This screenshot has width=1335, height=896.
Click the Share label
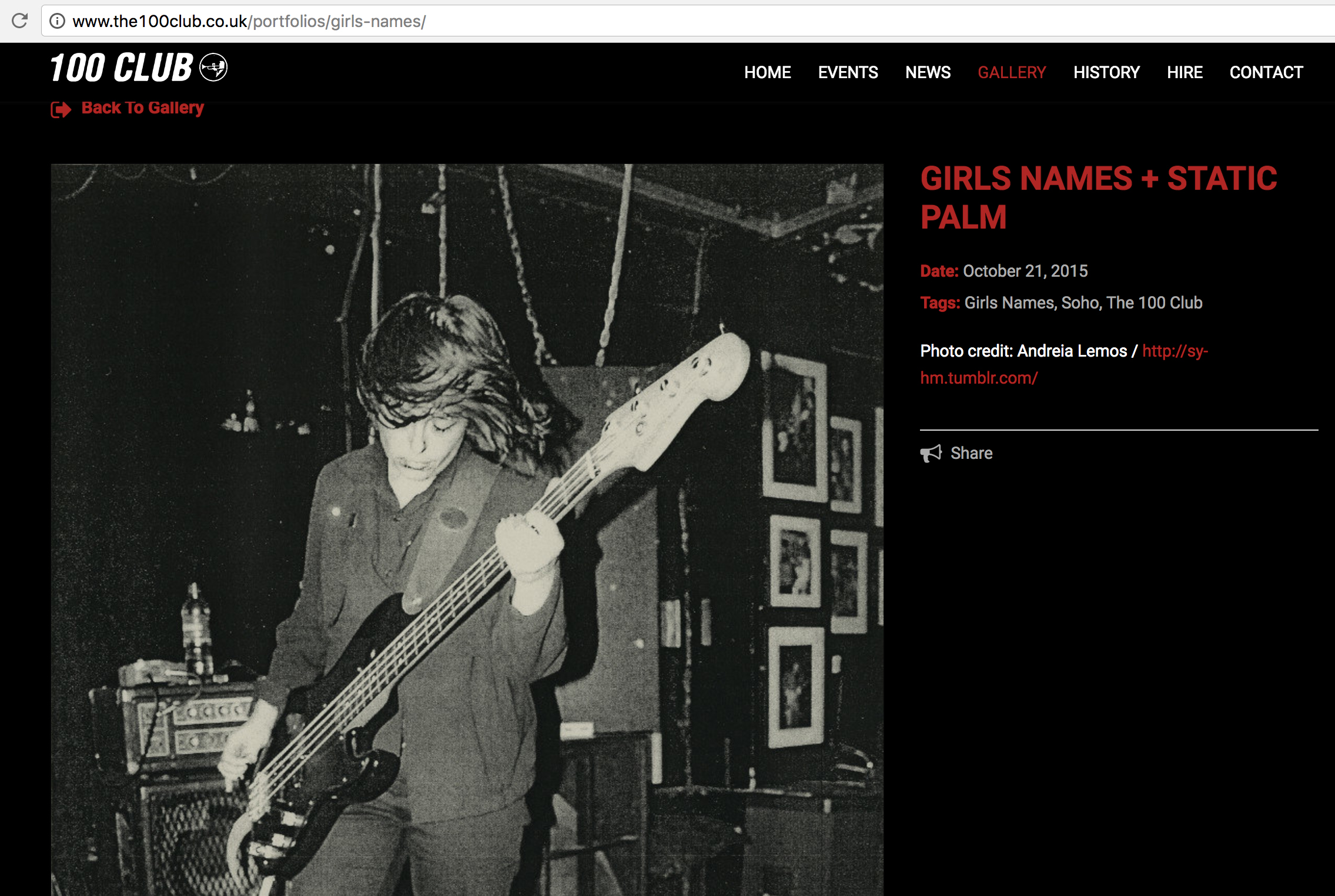coord(971,453)
